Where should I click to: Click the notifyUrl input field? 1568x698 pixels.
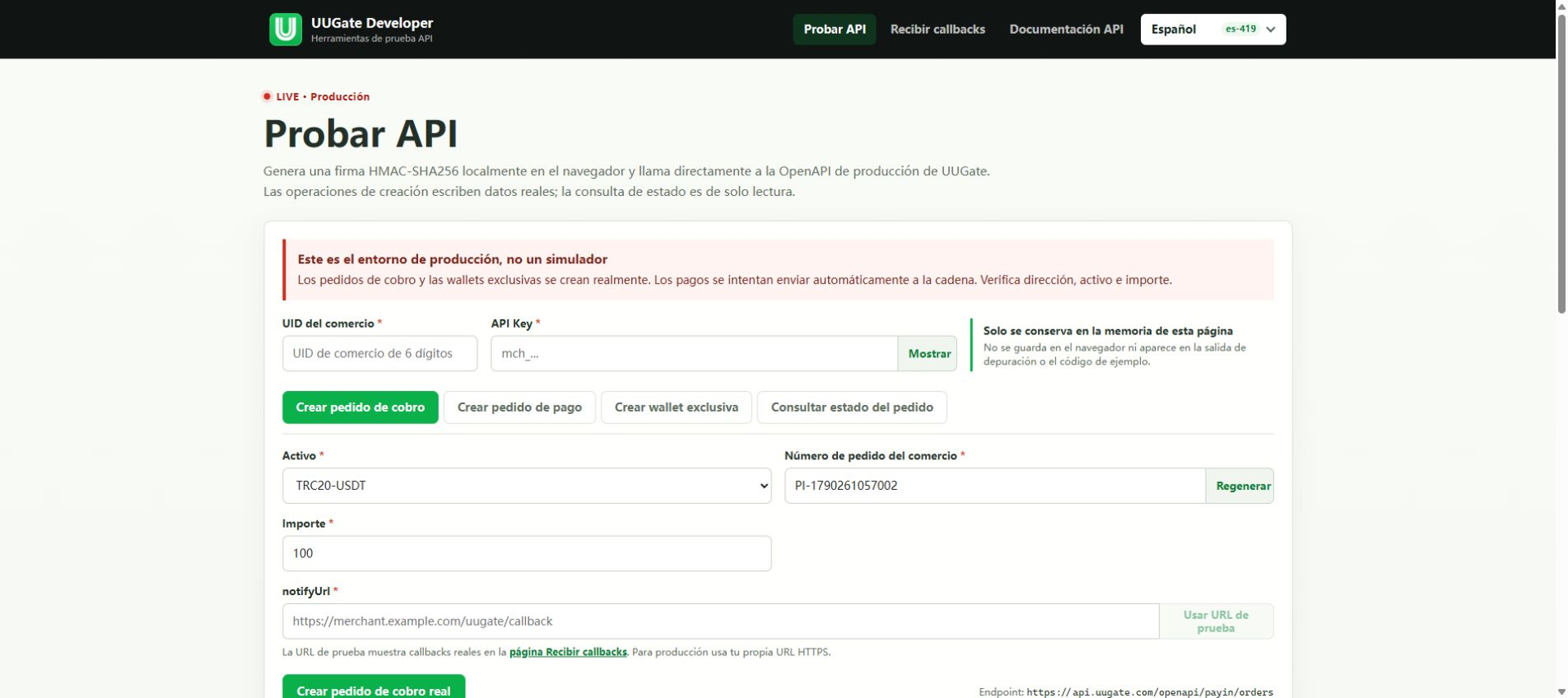[x=720, y=621]
